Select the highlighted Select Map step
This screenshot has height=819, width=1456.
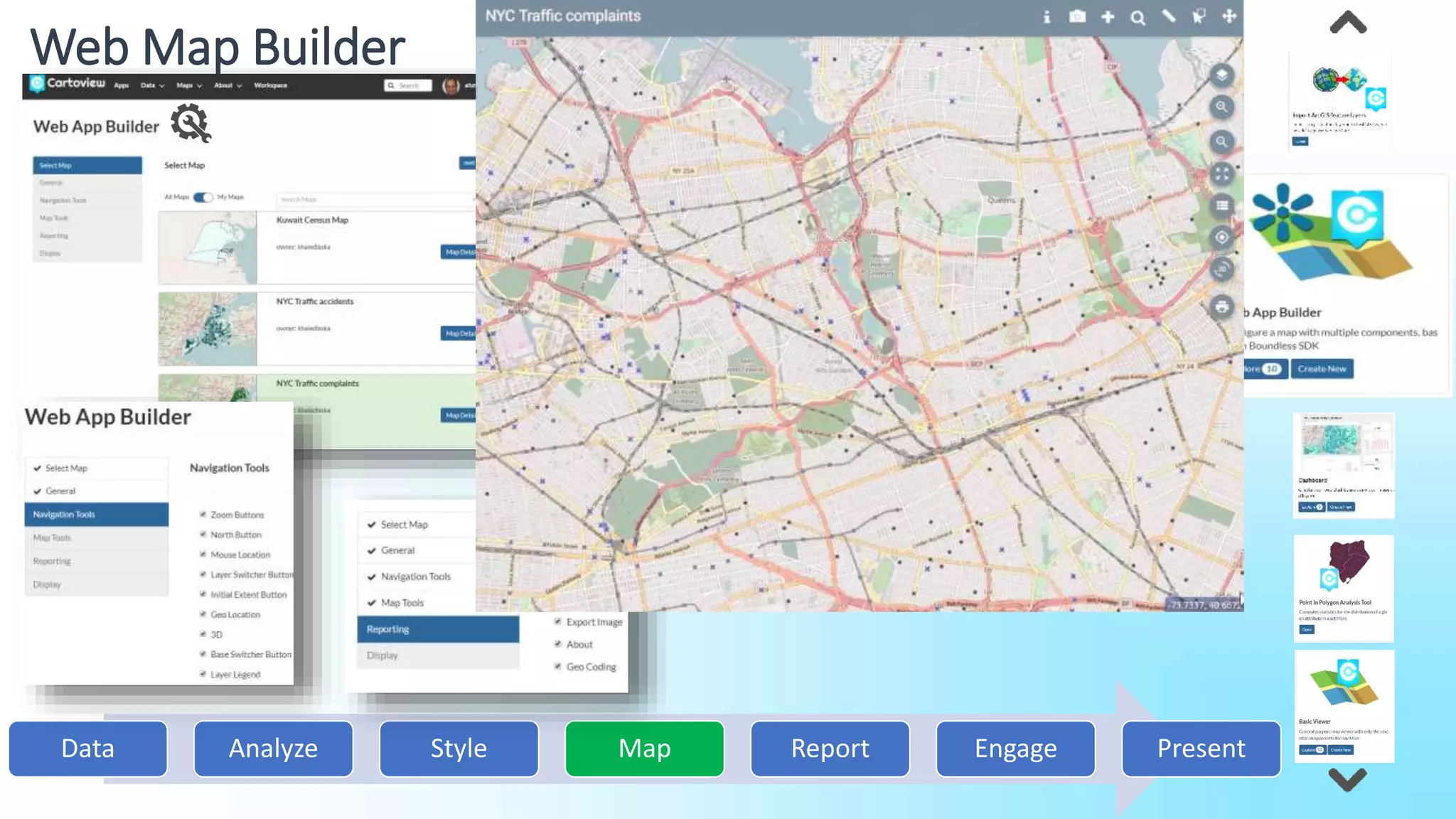[x=87, y=165]
